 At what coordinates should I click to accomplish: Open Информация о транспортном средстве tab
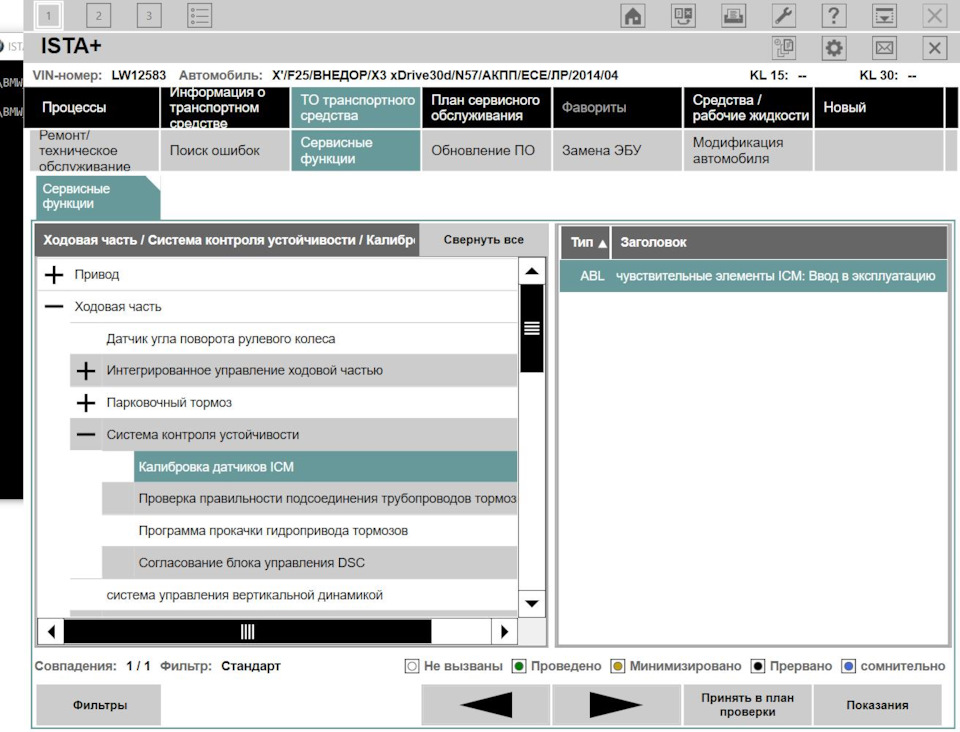(225, 108)
